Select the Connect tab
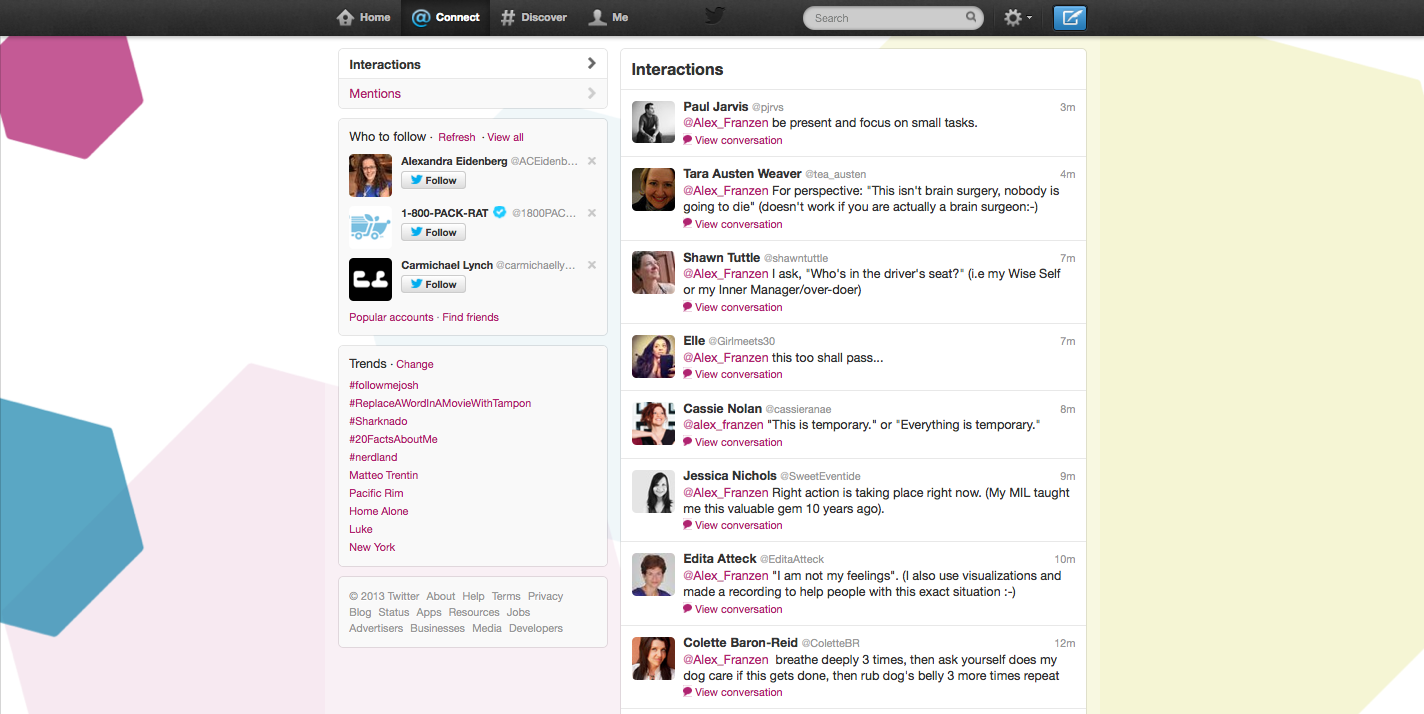The height and width of the screenshot is (714, 1424). [x=446, y=17]
